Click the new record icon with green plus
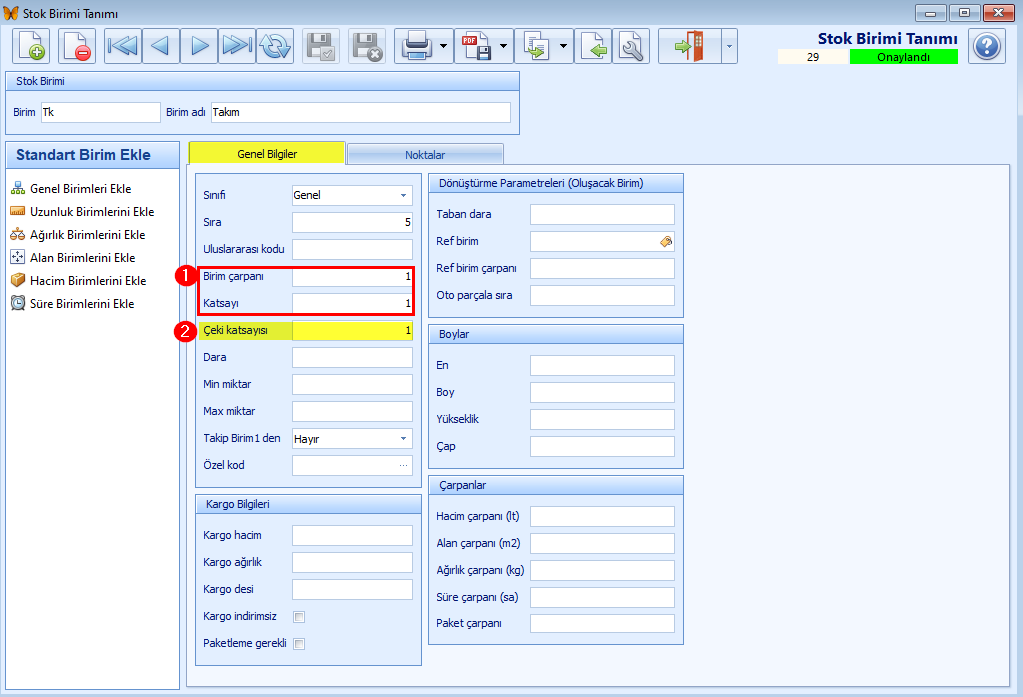This screenshot has width=1023, height=697. [31, 46]
